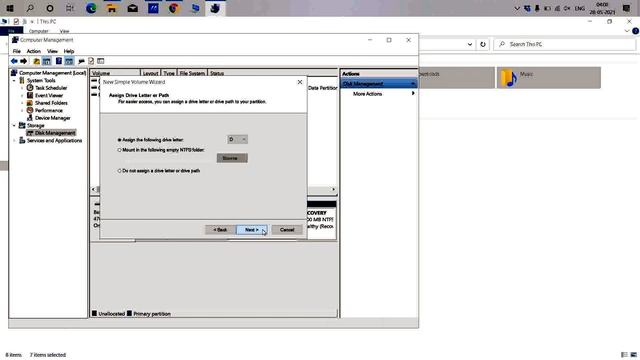The width and height of the screenshot is (640, 360).
Task: Collapse the System Tools tree node
Action: pyautogui.click(x=14, y=81)
